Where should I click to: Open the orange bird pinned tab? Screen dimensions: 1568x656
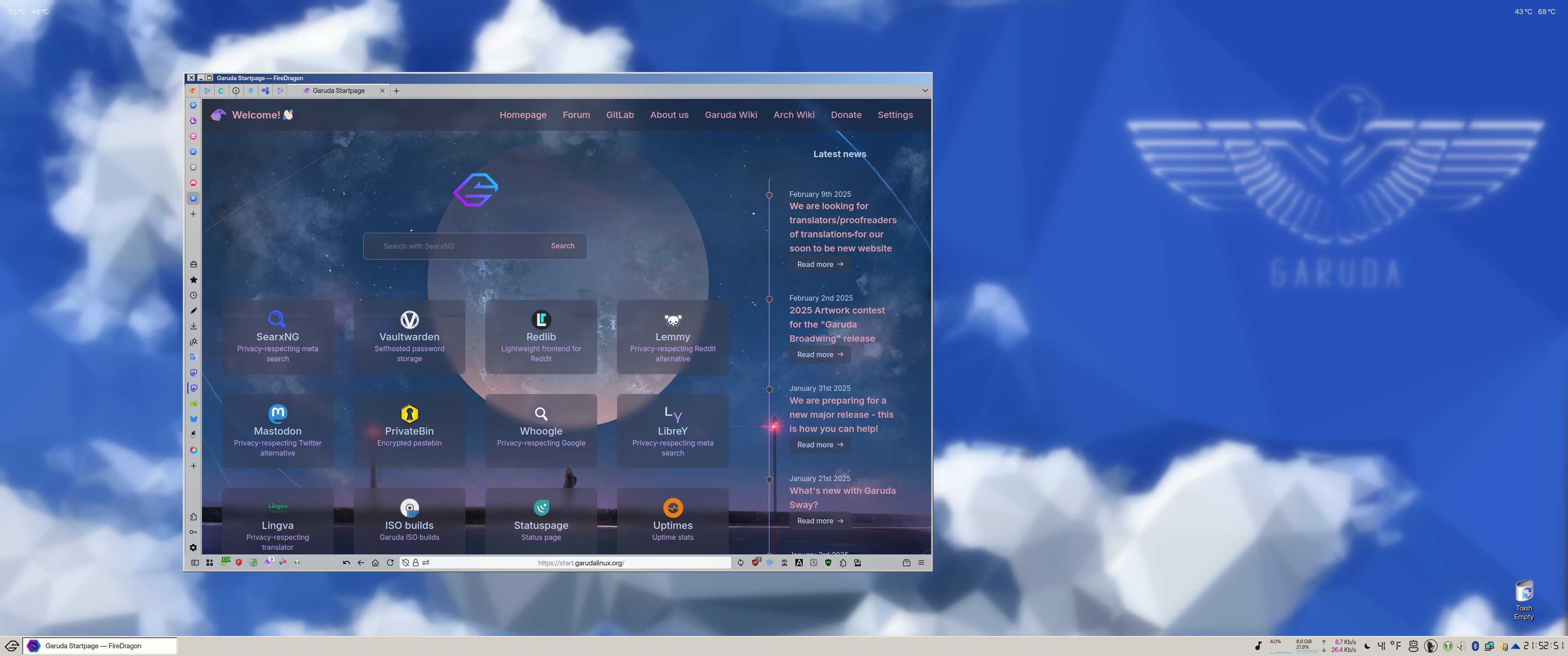tap(192, 91)
